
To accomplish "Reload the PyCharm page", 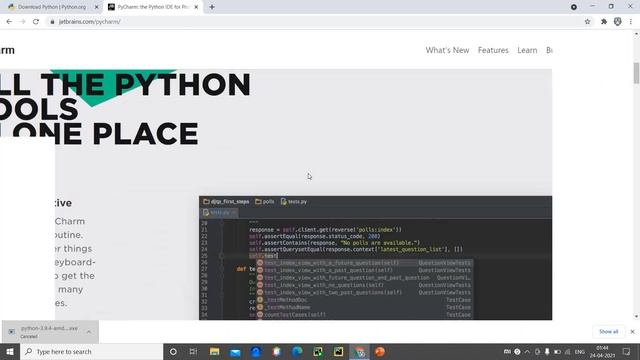I will point(36,22).
